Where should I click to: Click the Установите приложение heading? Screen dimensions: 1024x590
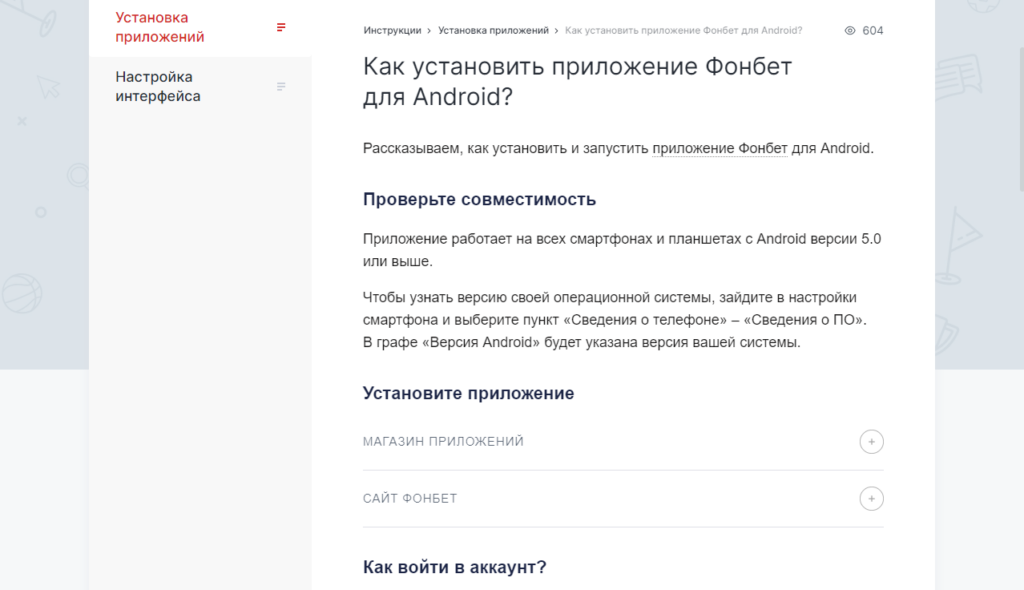point(468,393)
